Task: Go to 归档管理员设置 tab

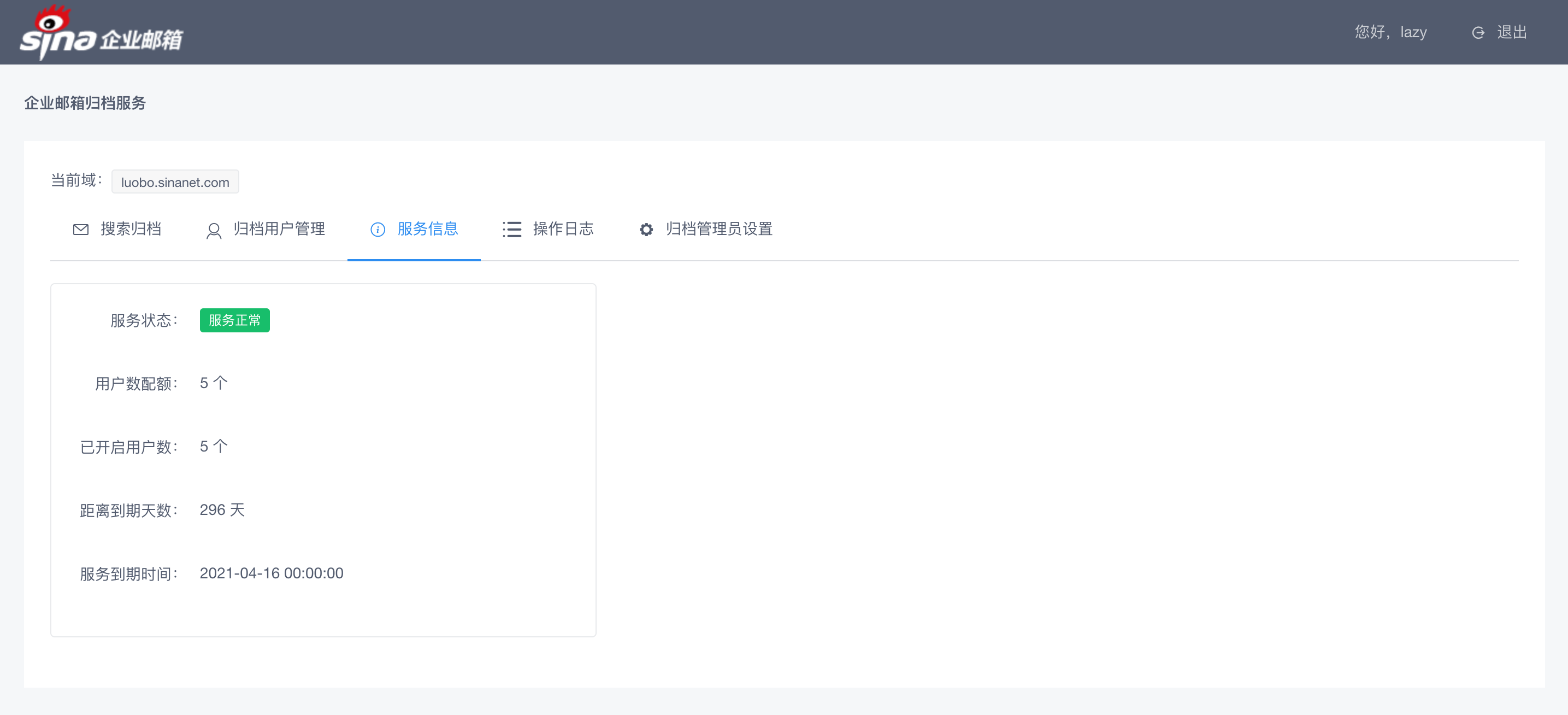Action: (719, 229)
